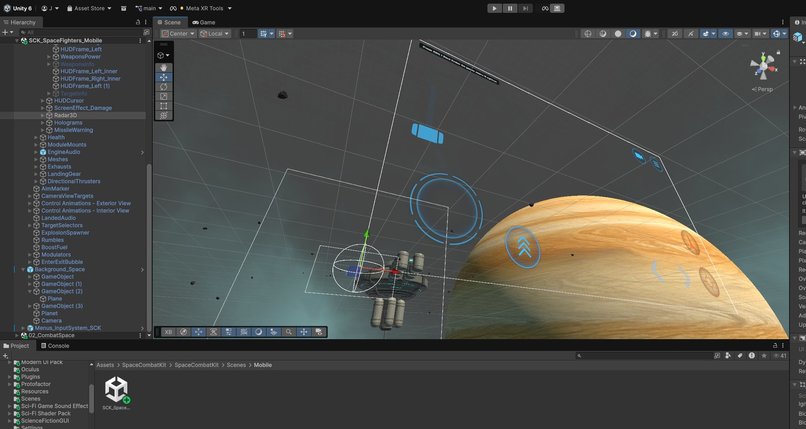Click the Play button

point(494,8)
